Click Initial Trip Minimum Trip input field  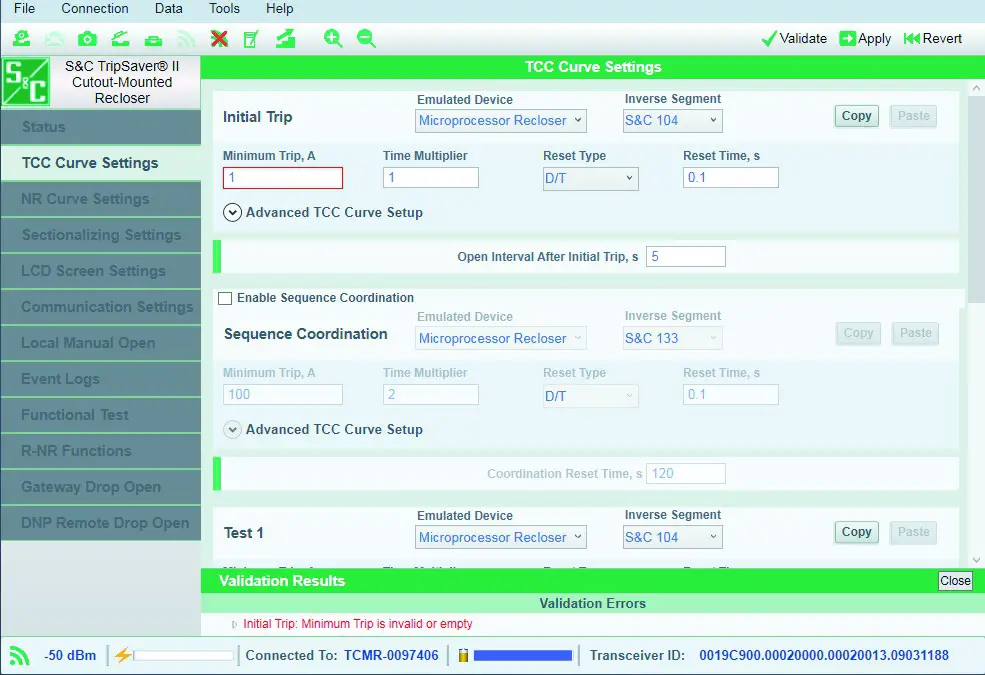pyautogui.click(x=283, y=178)
